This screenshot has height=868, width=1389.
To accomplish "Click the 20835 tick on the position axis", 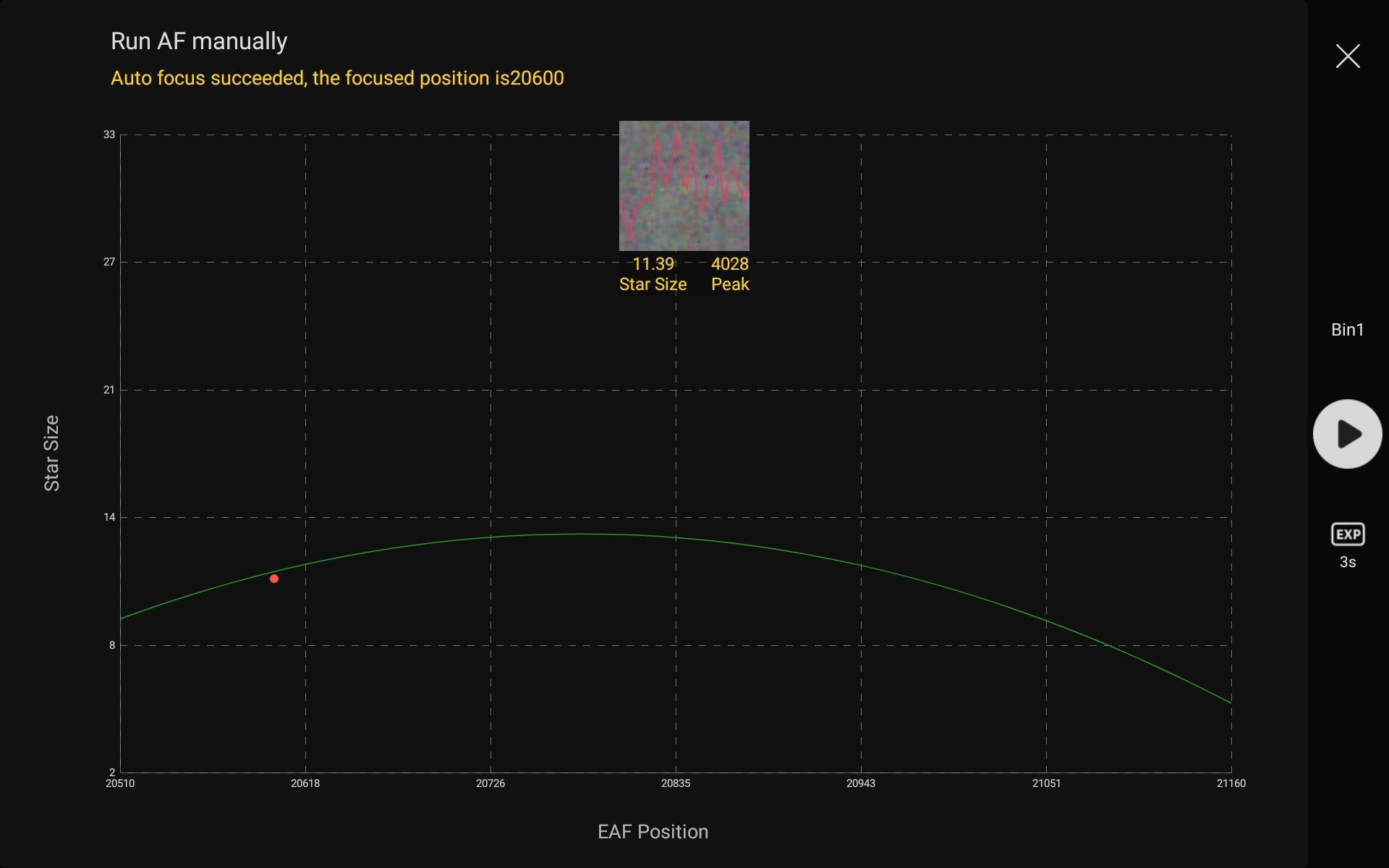I will 676,783.
